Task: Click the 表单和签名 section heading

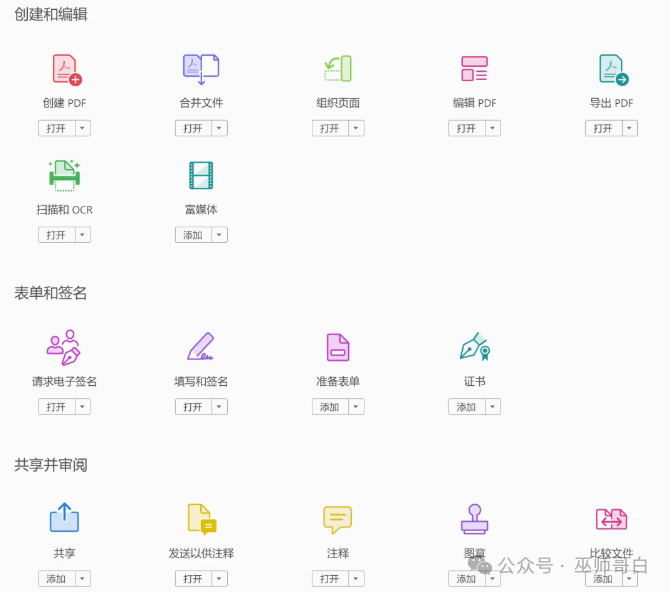Action: coord(50,293)
